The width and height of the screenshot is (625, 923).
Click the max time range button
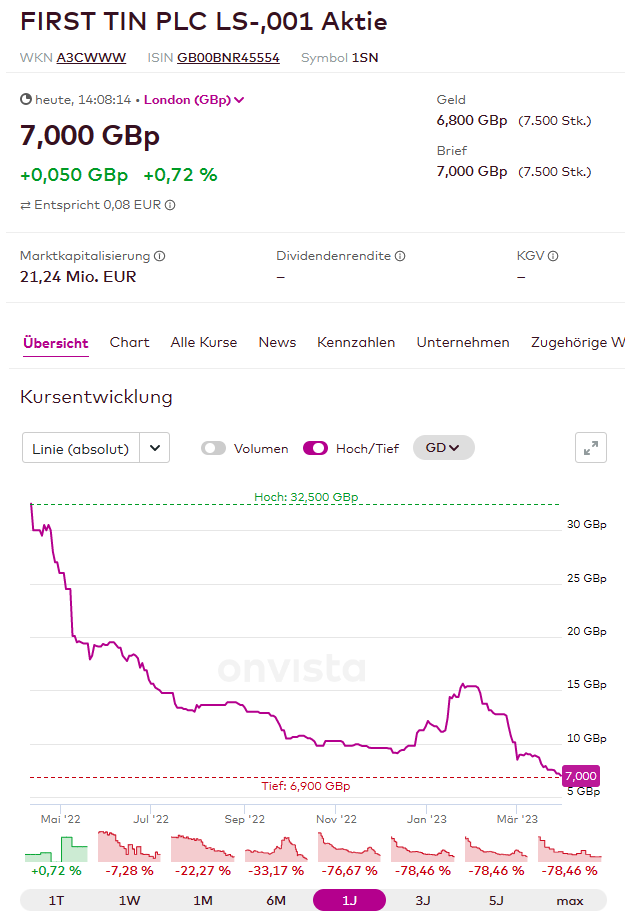pos(570,901)
